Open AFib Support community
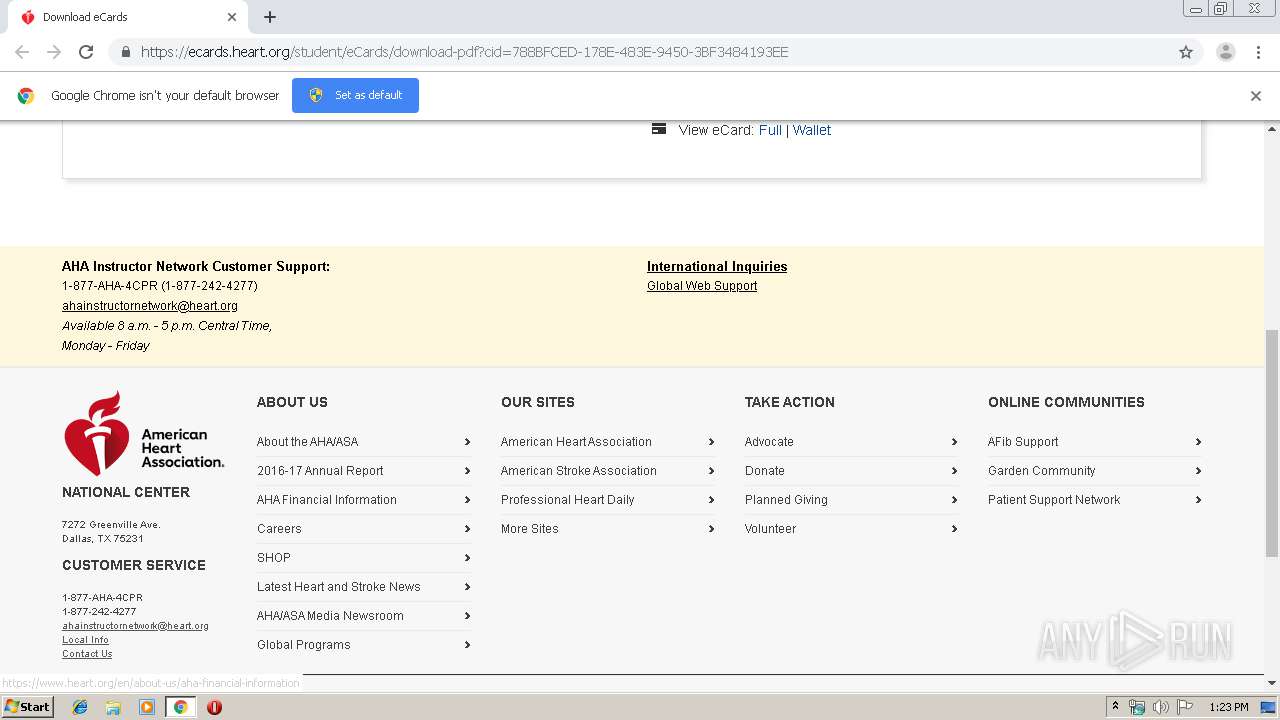Image resolution: width=1280 pixels, height=720 pixels. (x=1023, y=442)
